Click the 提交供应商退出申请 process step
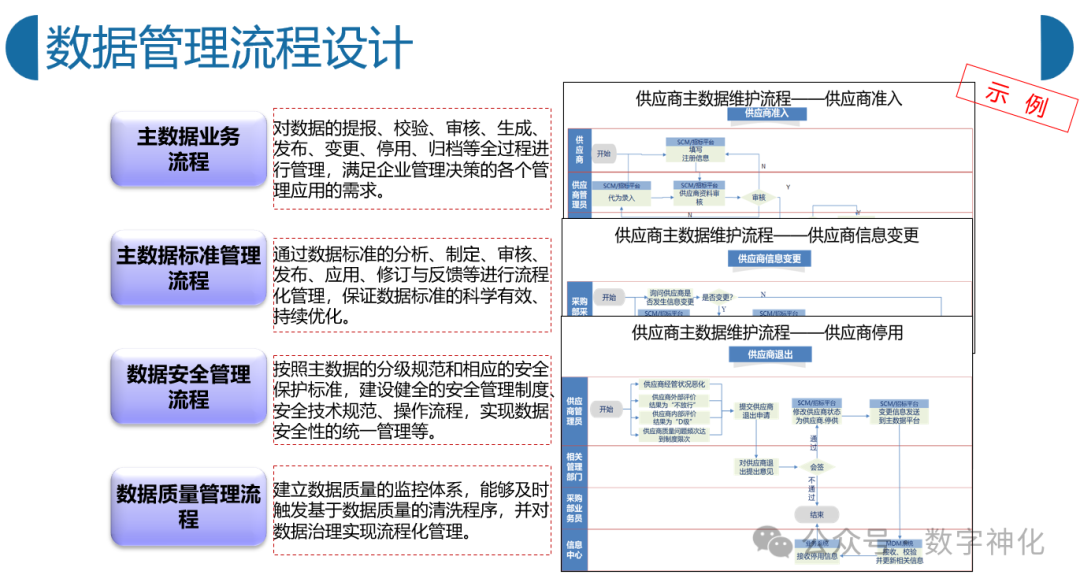The image size is (1080, 586). click(755, 410)
